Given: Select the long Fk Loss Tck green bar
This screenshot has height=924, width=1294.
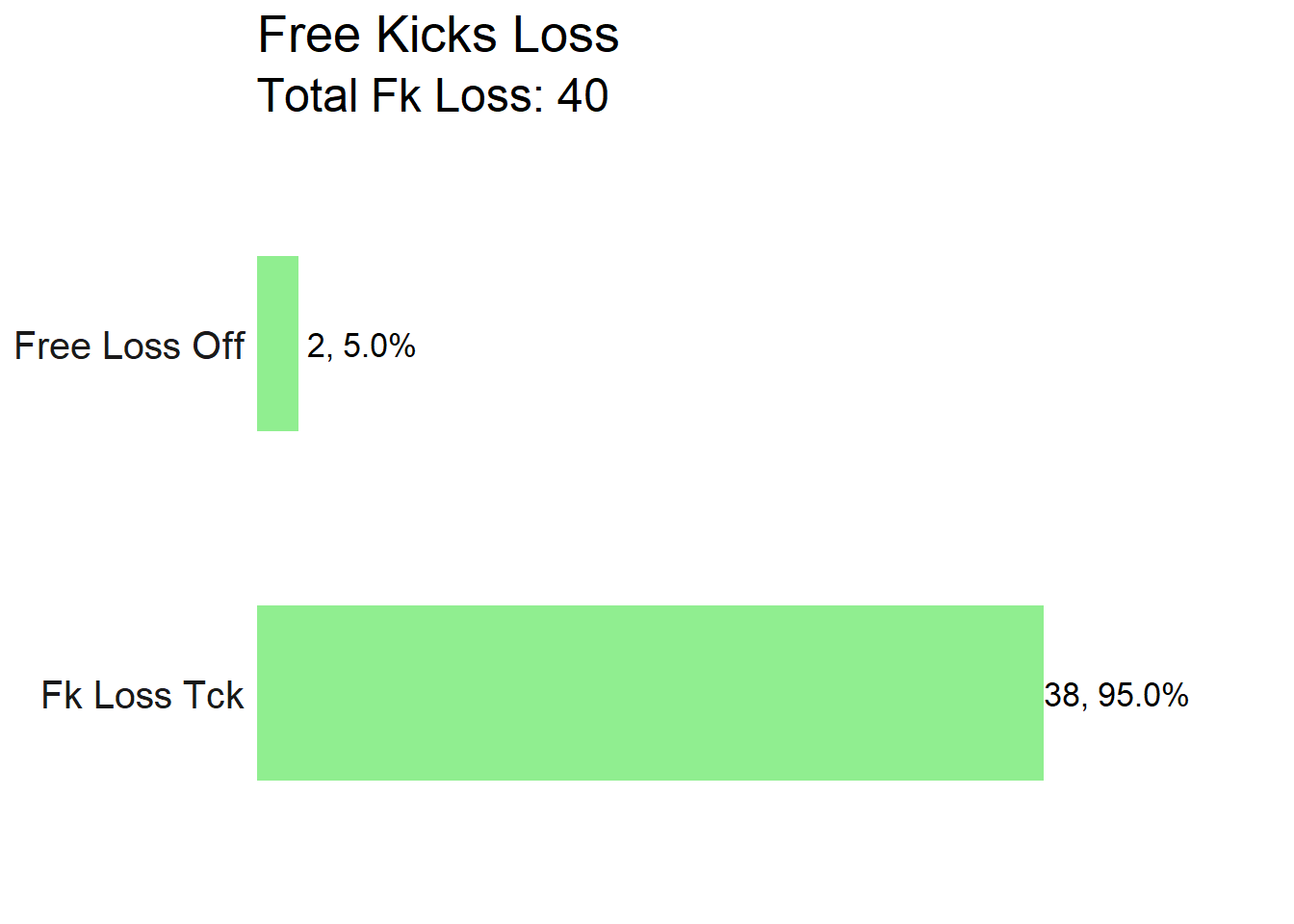Looking at the screenshot, I should (x=650, y=693).
